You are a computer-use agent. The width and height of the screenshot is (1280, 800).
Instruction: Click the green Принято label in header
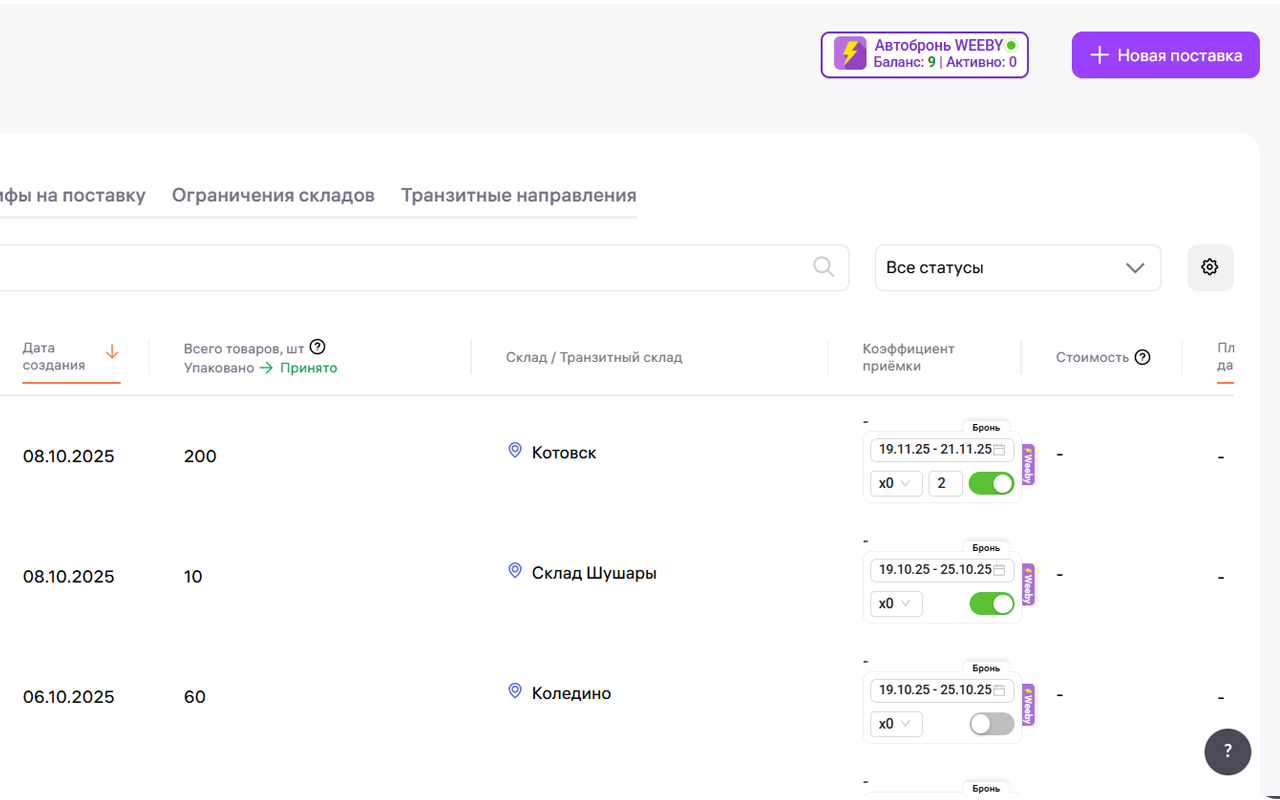coord(308,368)
